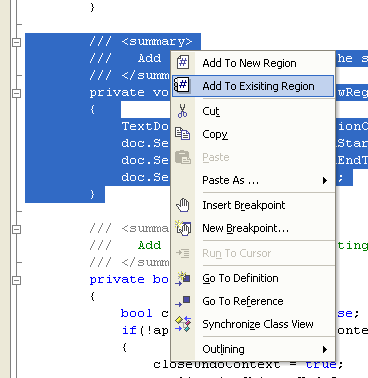The image size is (368, 378).
Task: Click the Run To Cursor arrow icon
Action: [183, 253]
